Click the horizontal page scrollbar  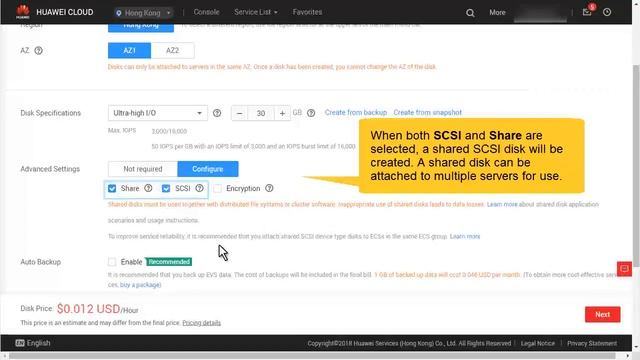click(x=312, y=356)
